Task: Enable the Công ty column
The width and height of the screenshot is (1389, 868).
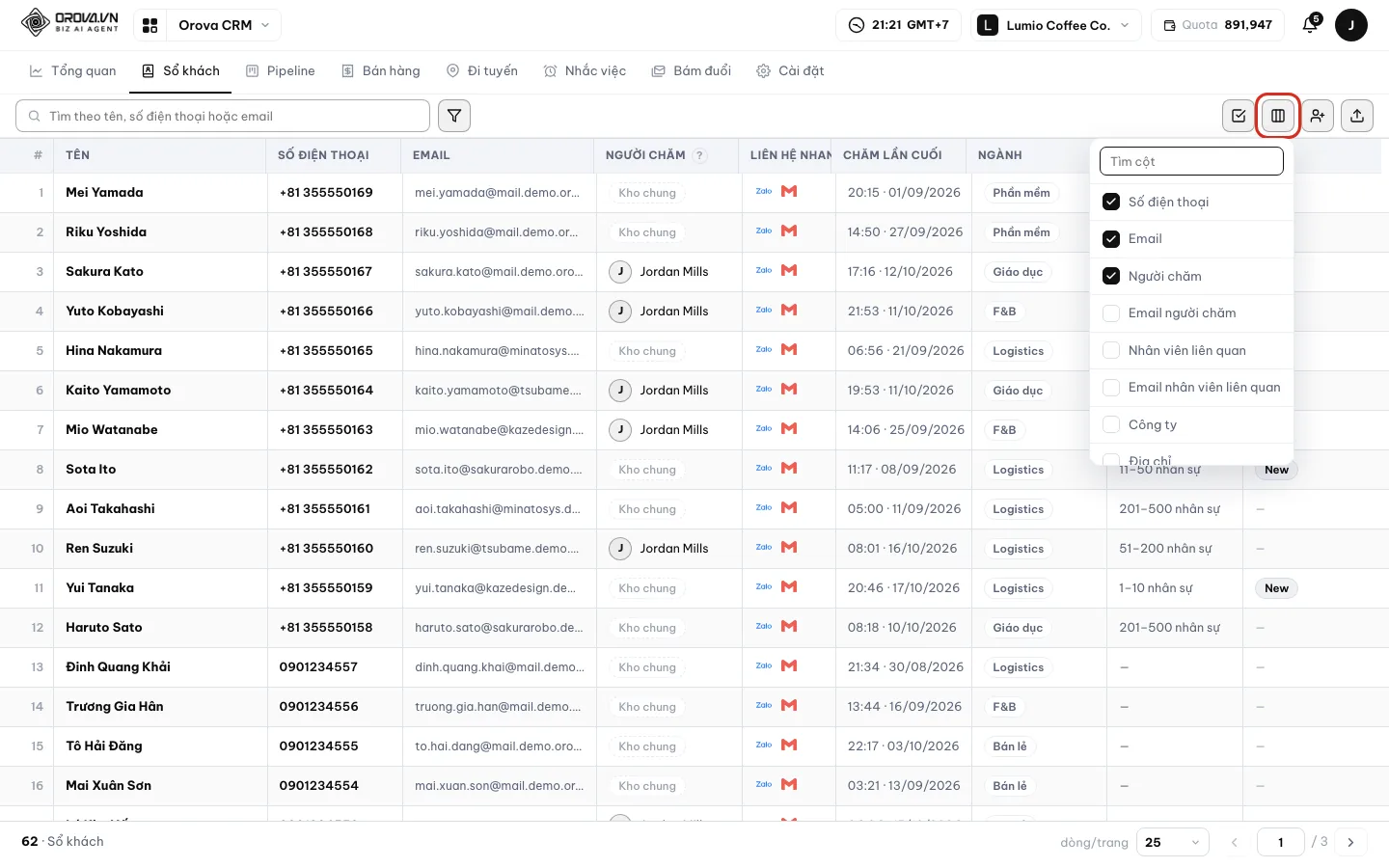Action: click(x=1111, y=424)
